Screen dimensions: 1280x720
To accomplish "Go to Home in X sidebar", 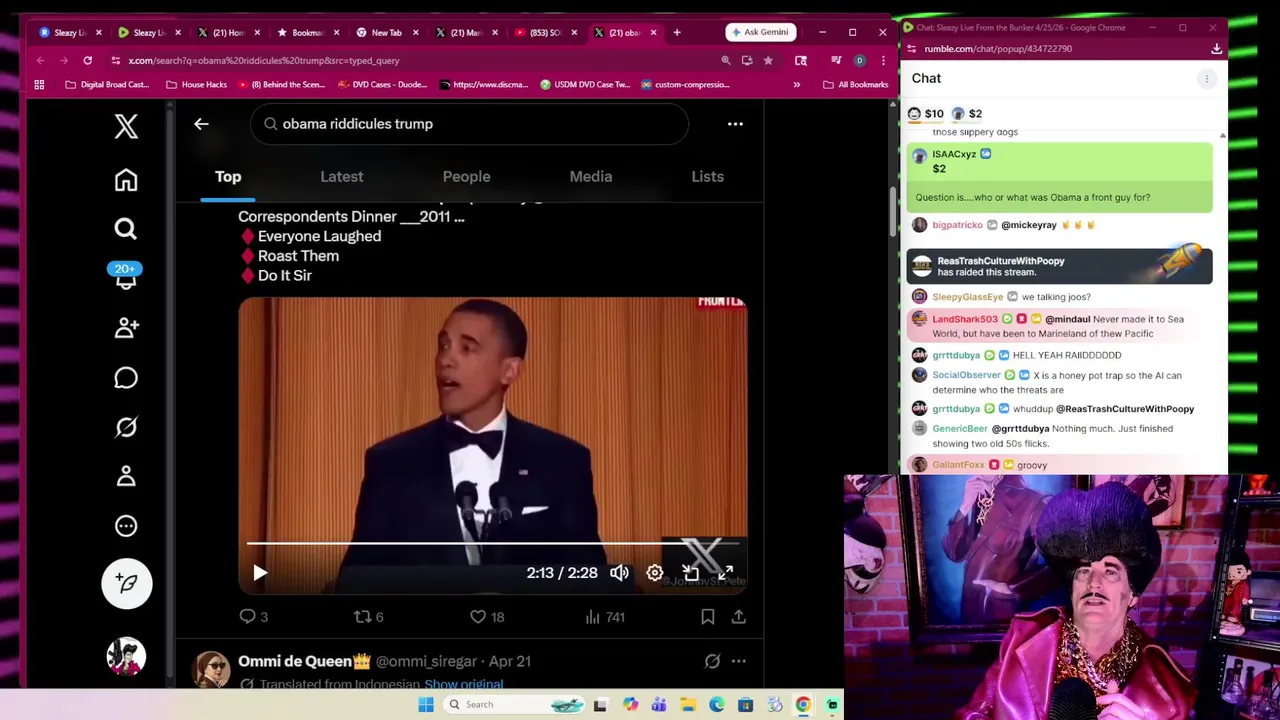I will click(126, 180).
